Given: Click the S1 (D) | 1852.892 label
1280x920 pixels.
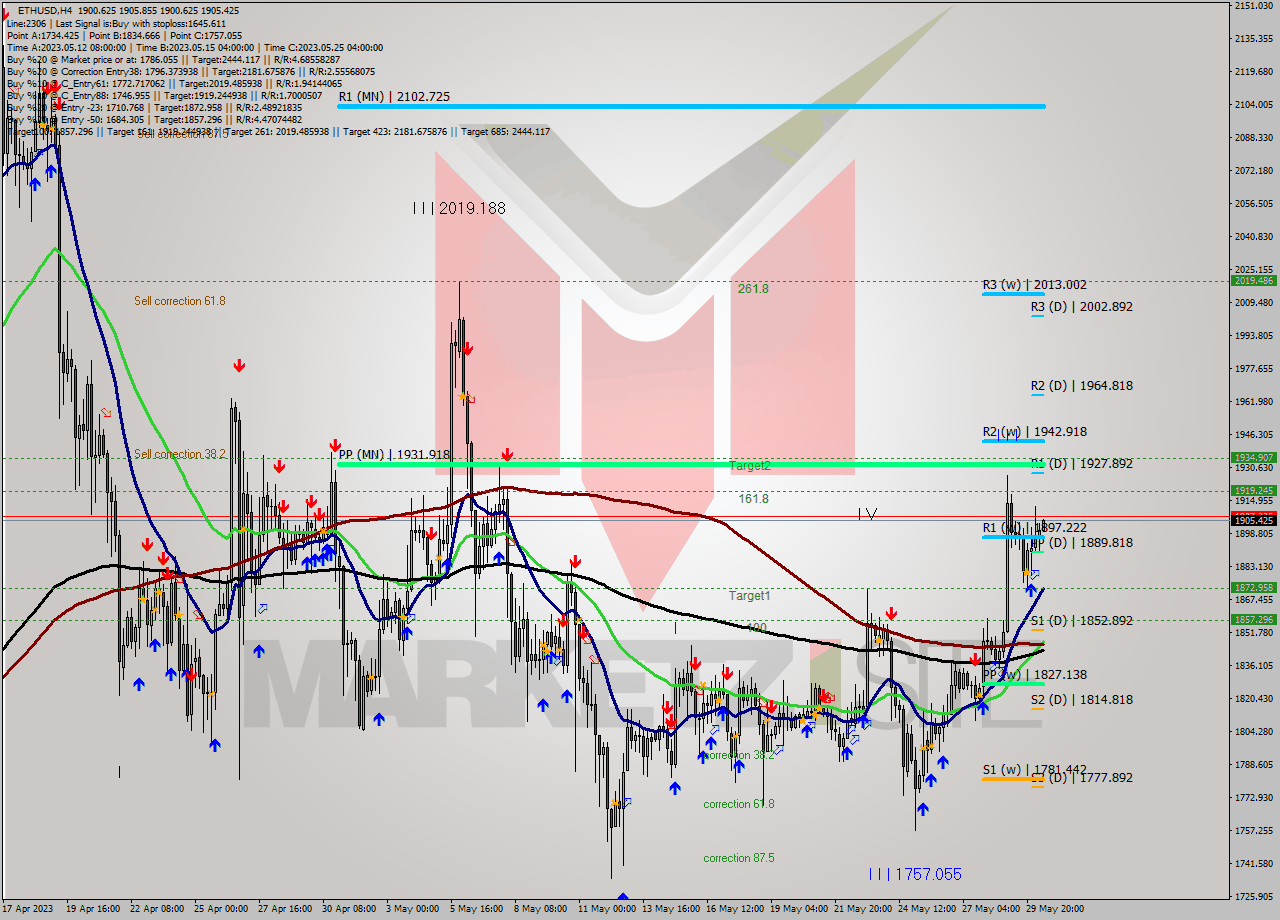Looking at the screenshot, I should click(1082, 620).
